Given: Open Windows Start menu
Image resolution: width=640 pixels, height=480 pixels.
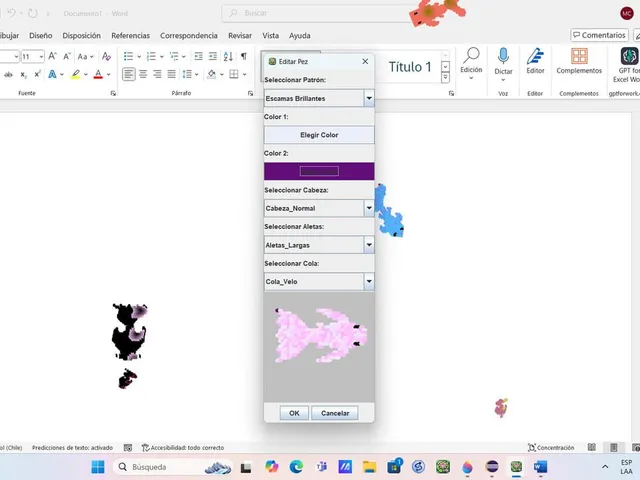Looking at the screenshot, I should tap(98, 467).
